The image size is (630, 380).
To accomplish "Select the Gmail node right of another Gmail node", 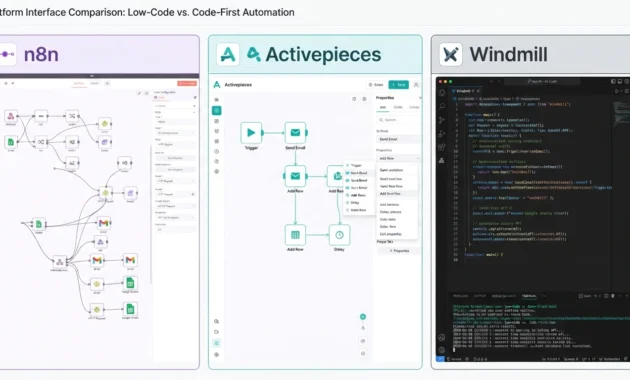I will coord(130,260).
